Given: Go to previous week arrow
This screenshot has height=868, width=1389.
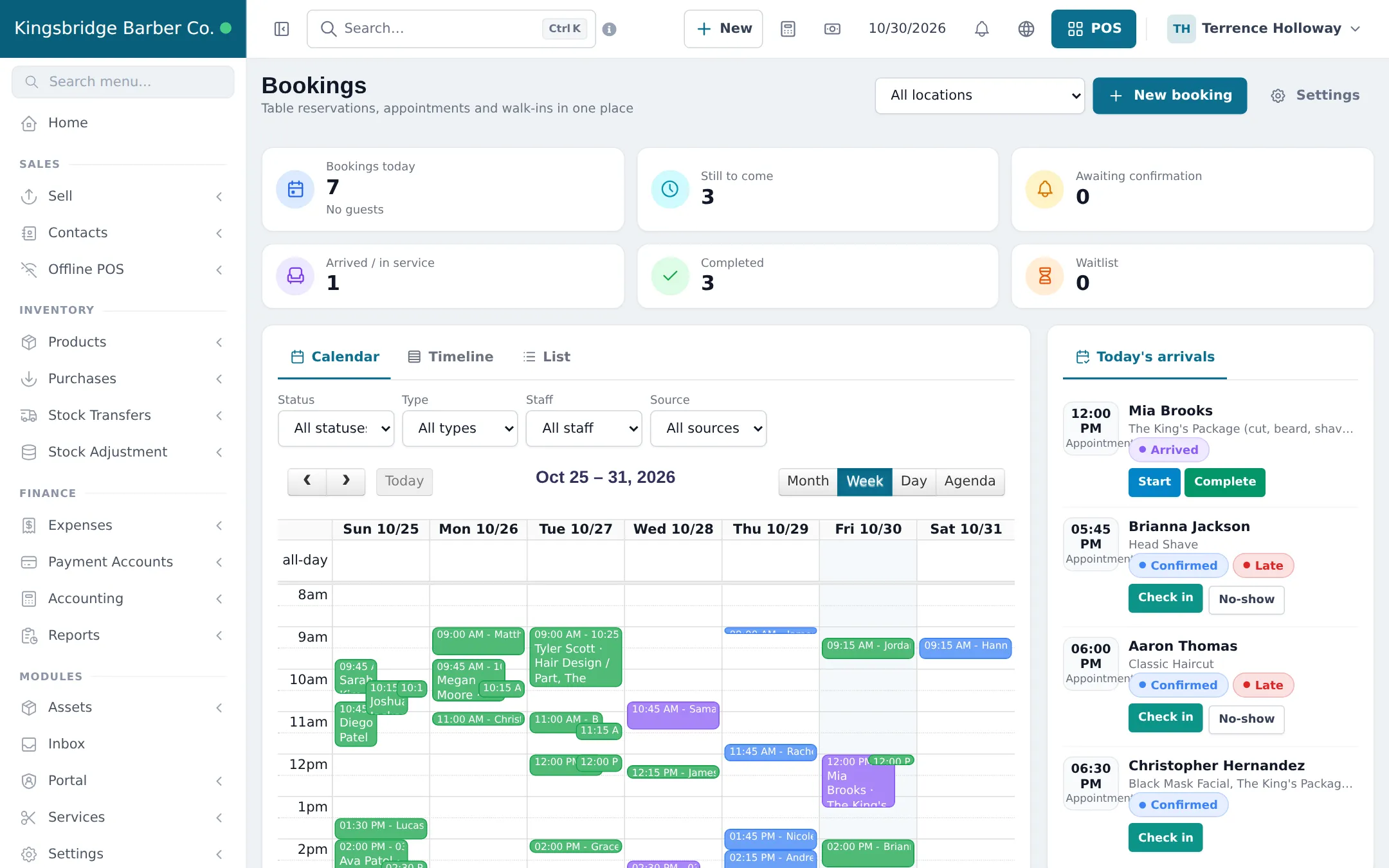Looking at the screenshot, I should click(x=307, y=481).
